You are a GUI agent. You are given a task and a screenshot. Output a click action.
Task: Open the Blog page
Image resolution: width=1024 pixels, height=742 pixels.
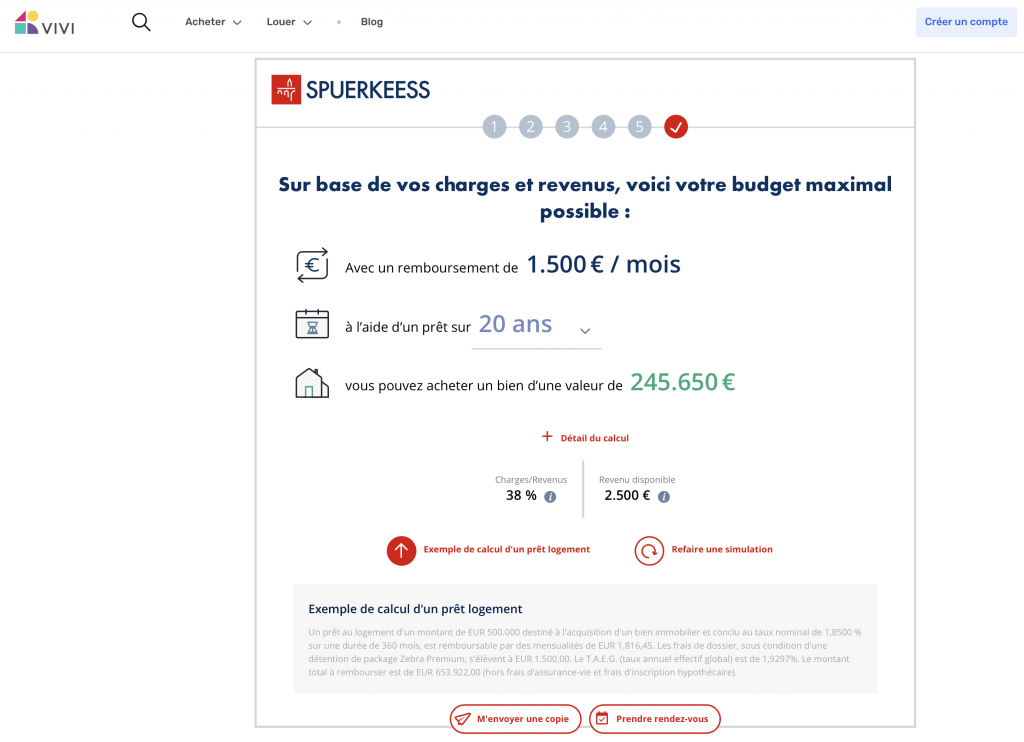372,22
